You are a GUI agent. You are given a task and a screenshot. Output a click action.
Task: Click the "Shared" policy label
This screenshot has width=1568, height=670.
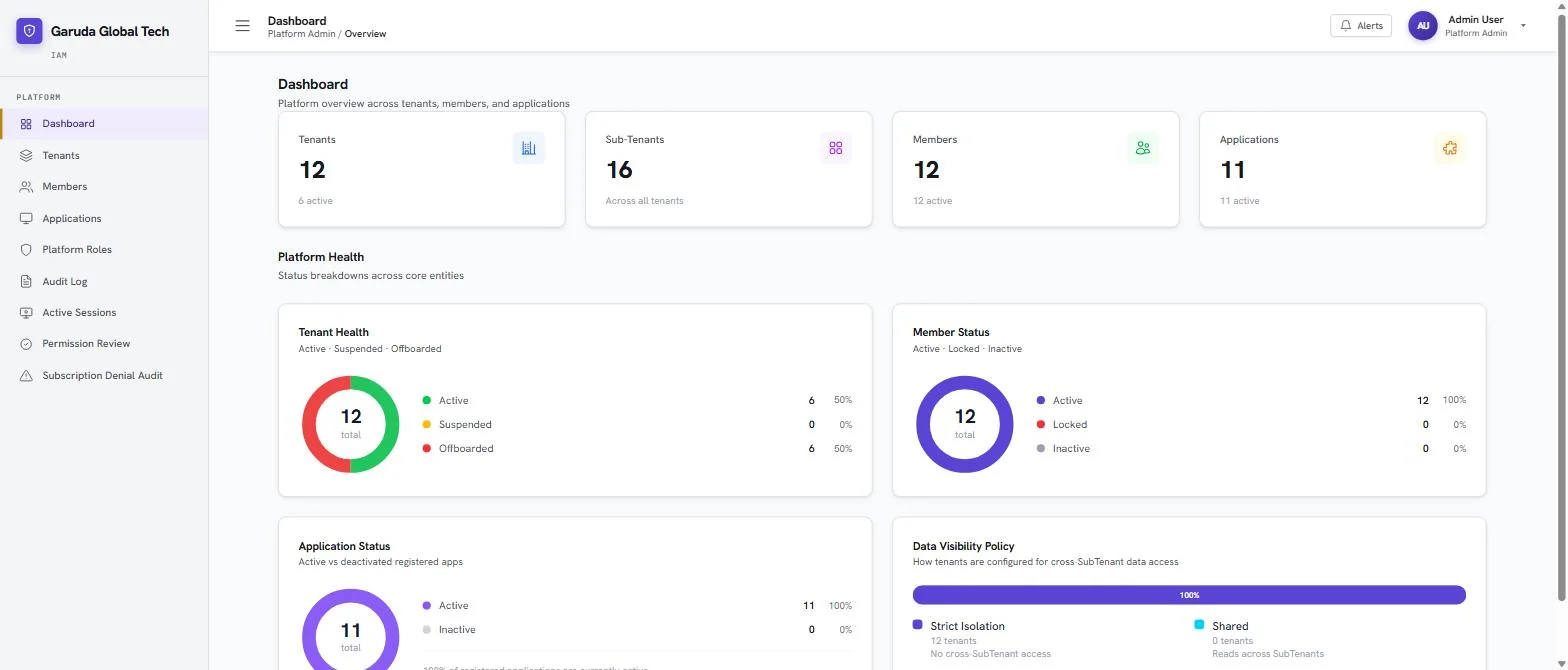tap(1230, 626)
